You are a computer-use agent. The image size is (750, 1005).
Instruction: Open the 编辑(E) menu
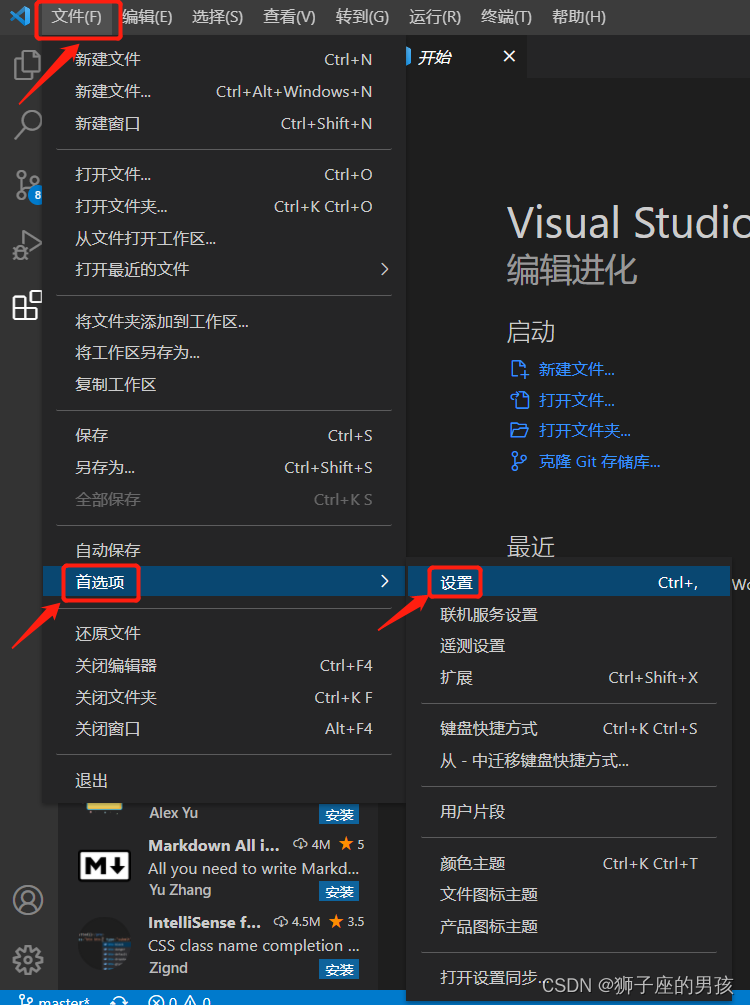(x=147, y=17)
